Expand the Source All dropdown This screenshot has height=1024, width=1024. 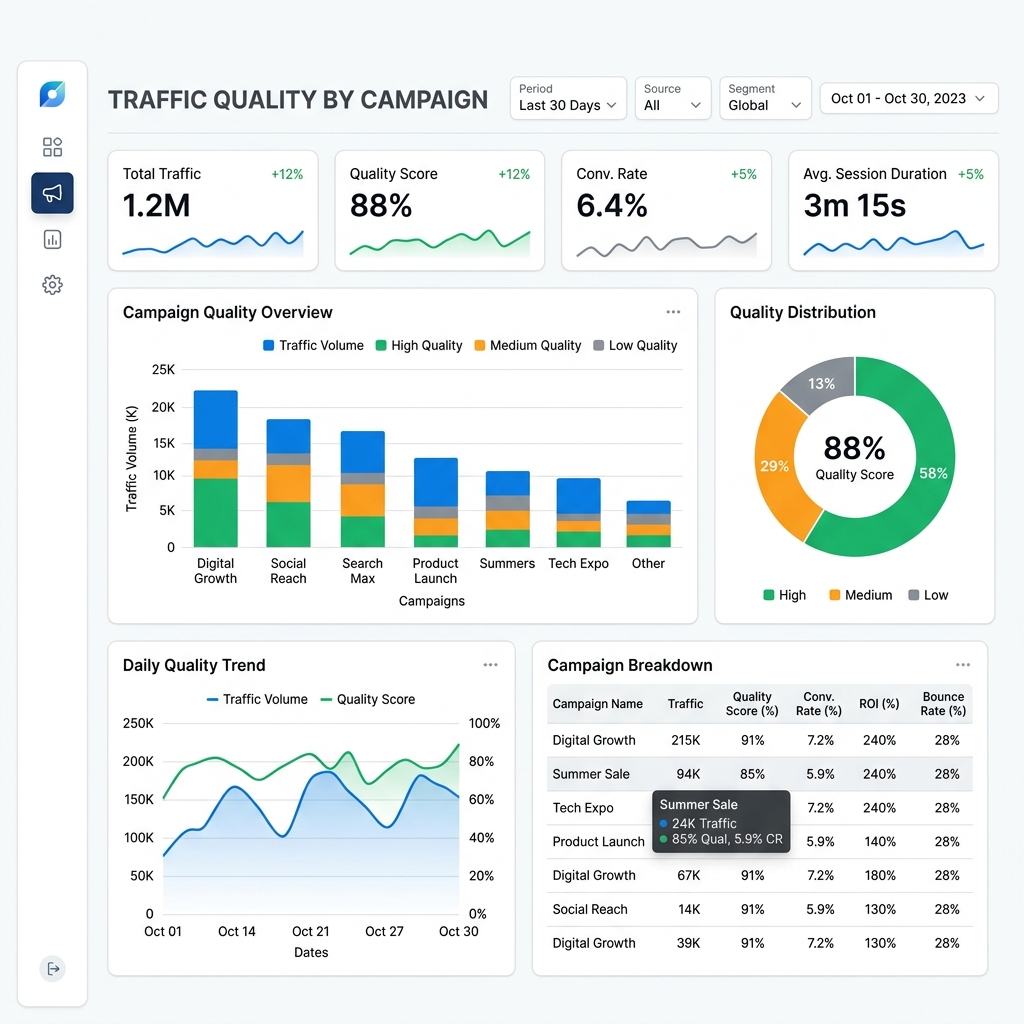coord(673,98)
